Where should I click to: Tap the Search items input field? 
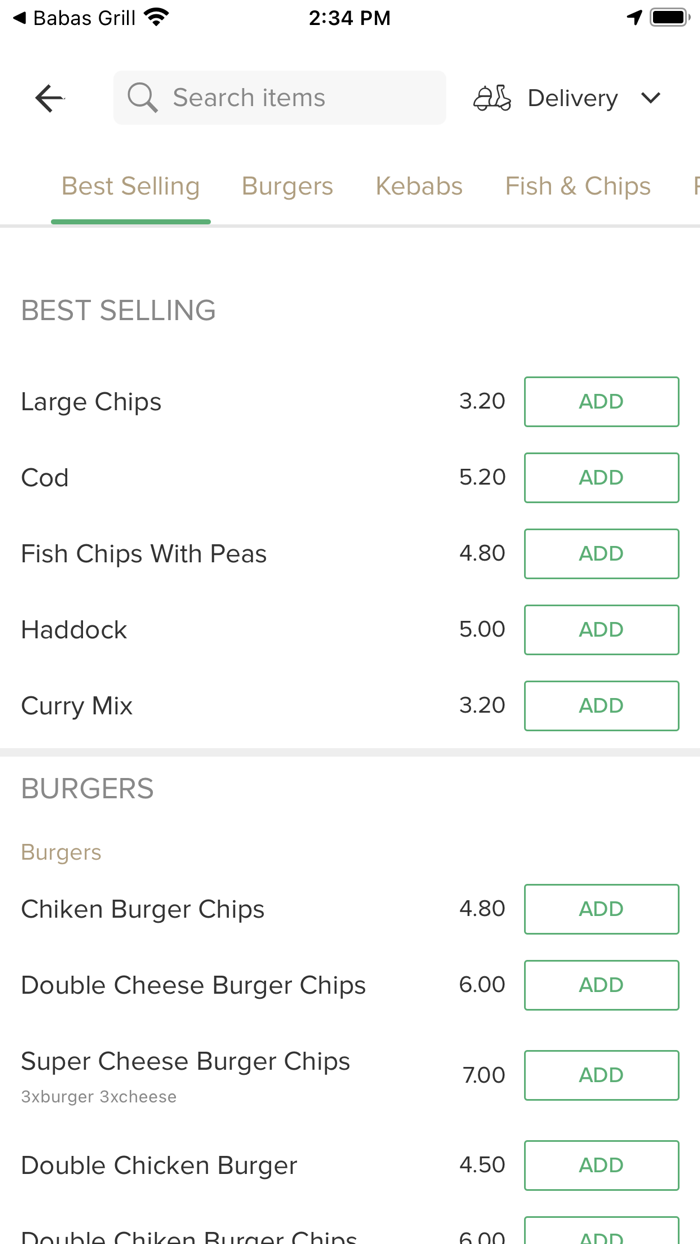pyautogui.click(x=279, y=97)
